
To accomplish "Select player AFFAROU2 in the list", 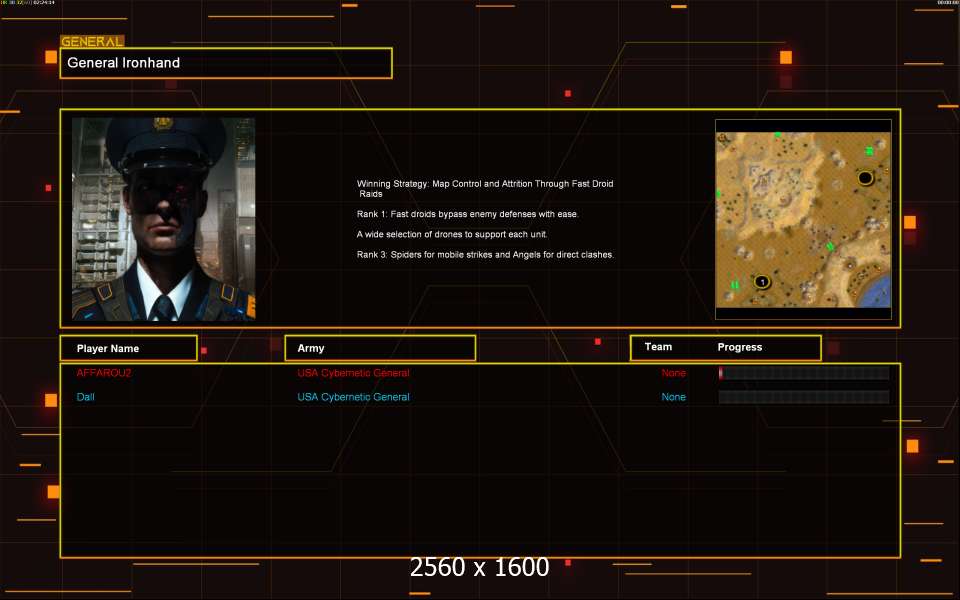I will [x=104, y=373].
